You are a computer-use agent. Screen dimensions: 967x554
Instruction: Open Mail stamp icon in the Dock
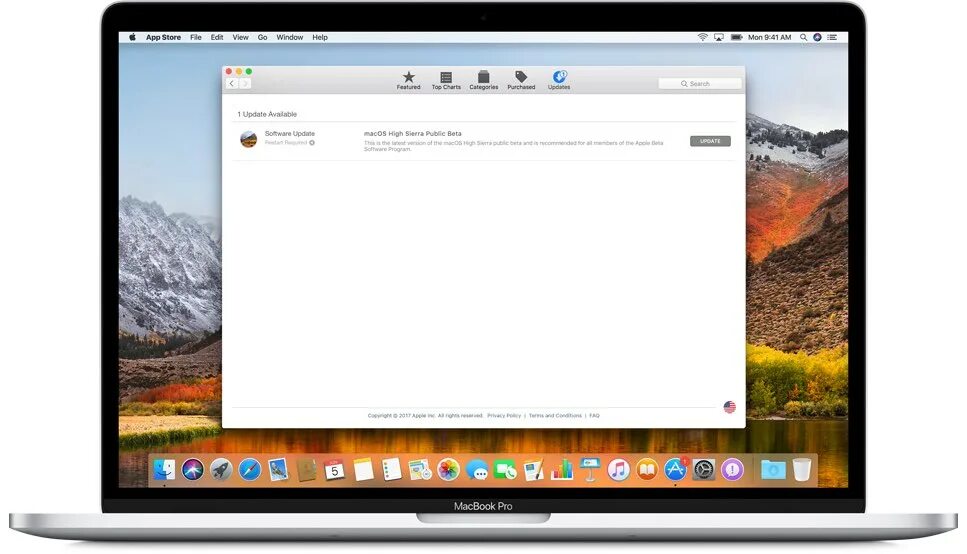pyautogui.click(x=278, y=469)
